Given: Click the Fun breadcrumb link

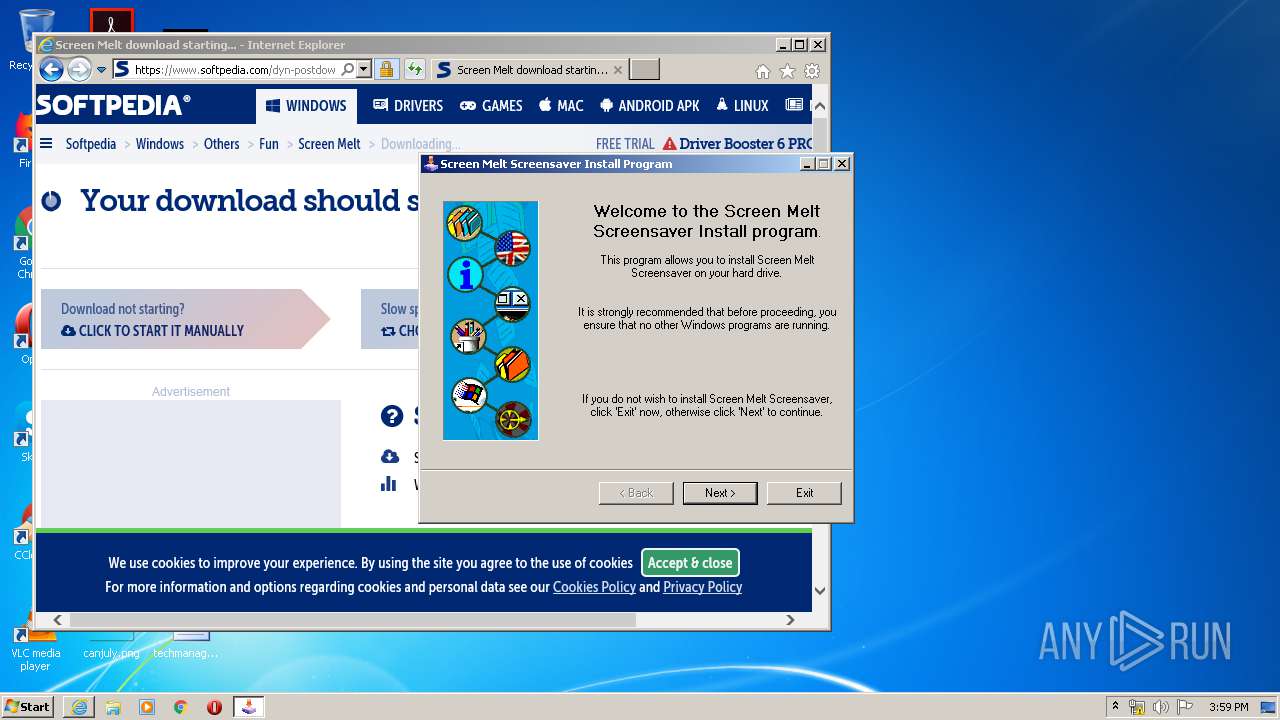Looking at the screenshot, I should (269, 144).
